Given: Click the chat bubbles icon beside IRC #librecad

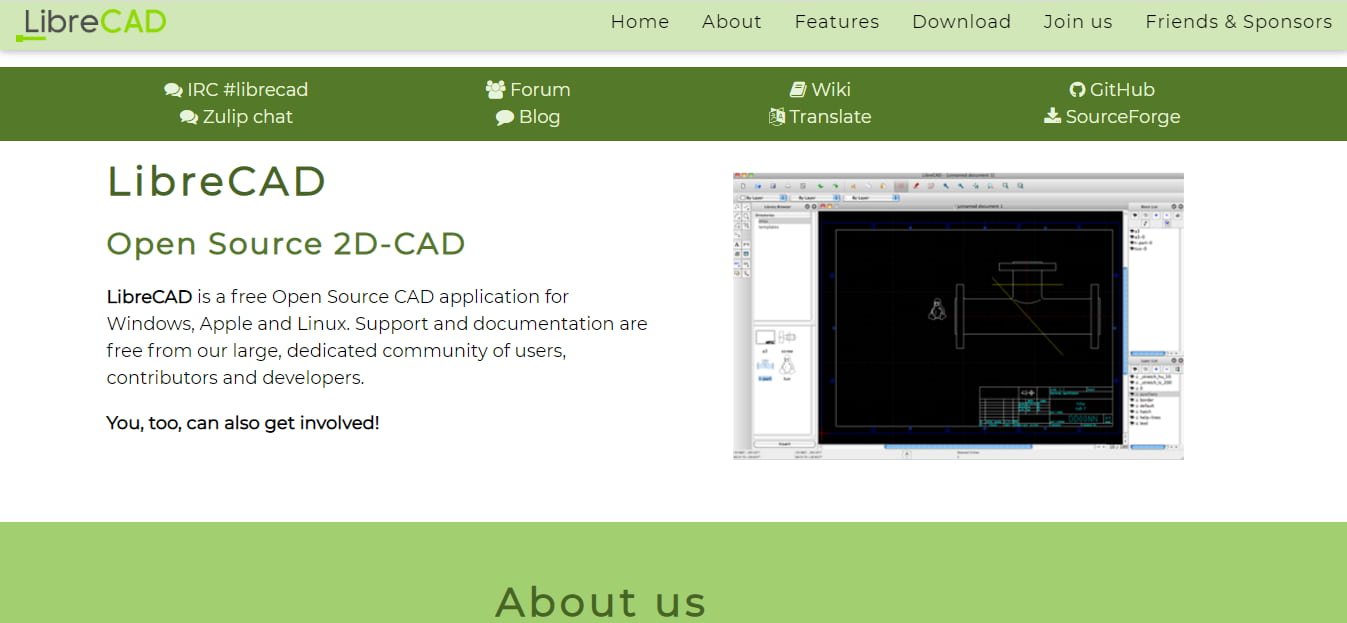Looking at the screenshot, I should [x=174, y=90].
